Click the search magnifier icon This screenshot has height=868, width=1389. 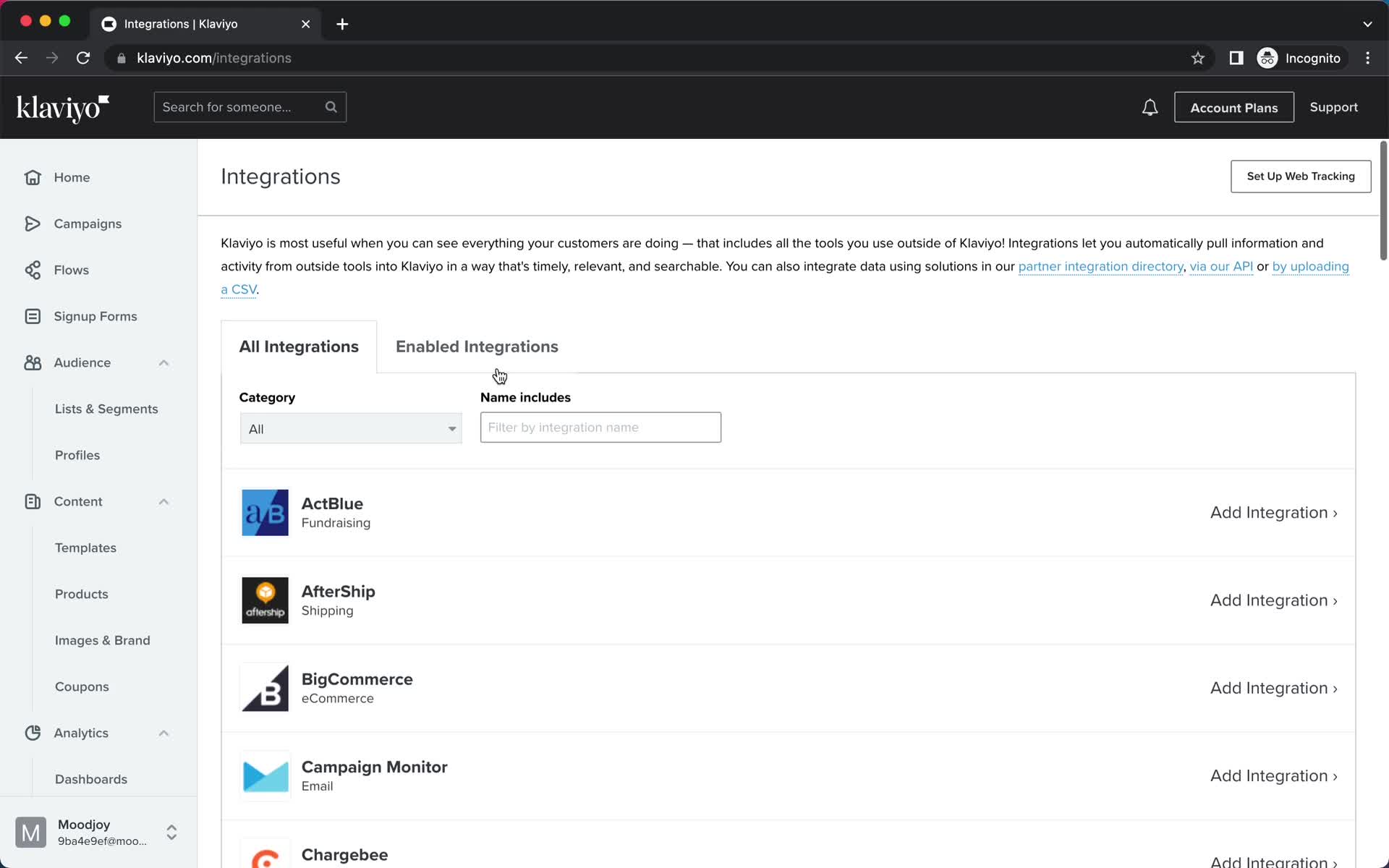pyautogui.click(x=331, y=107)
